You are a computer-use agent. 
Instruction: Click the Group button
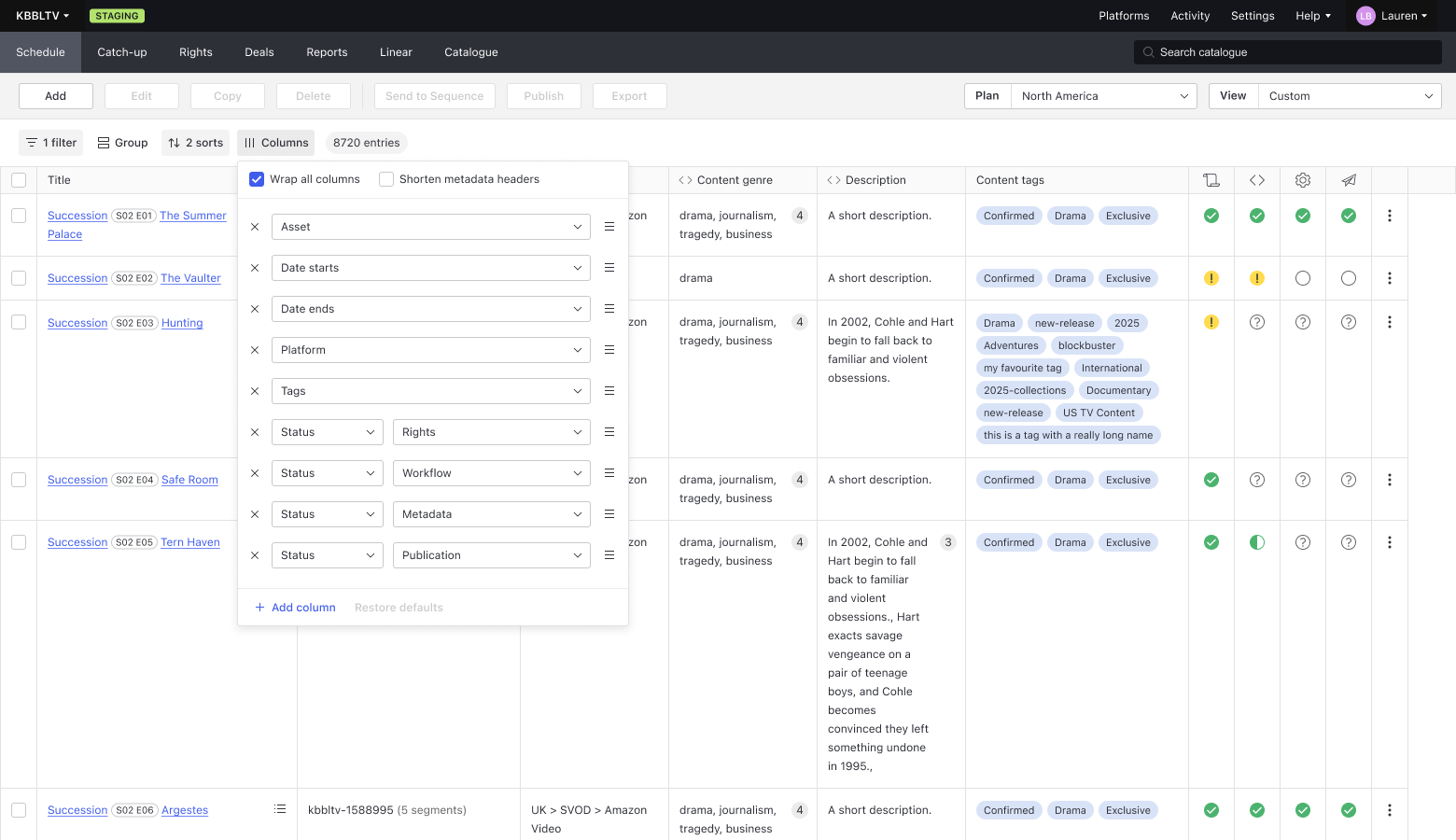[x=123, y=143]
